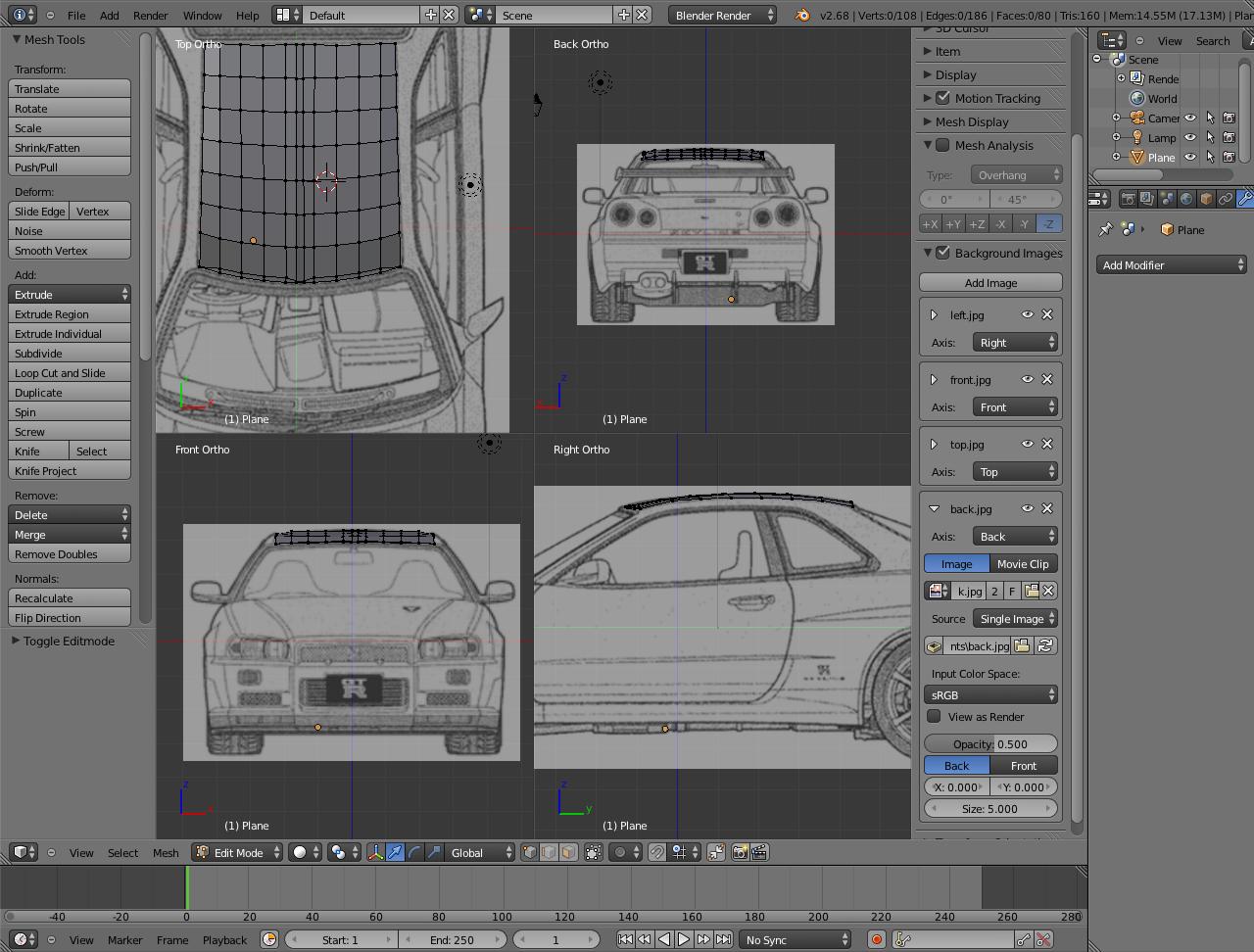Open the file browser for back.jpg path
The width and height of the screenshot is (1254, 952).
tap(1022, 645)
